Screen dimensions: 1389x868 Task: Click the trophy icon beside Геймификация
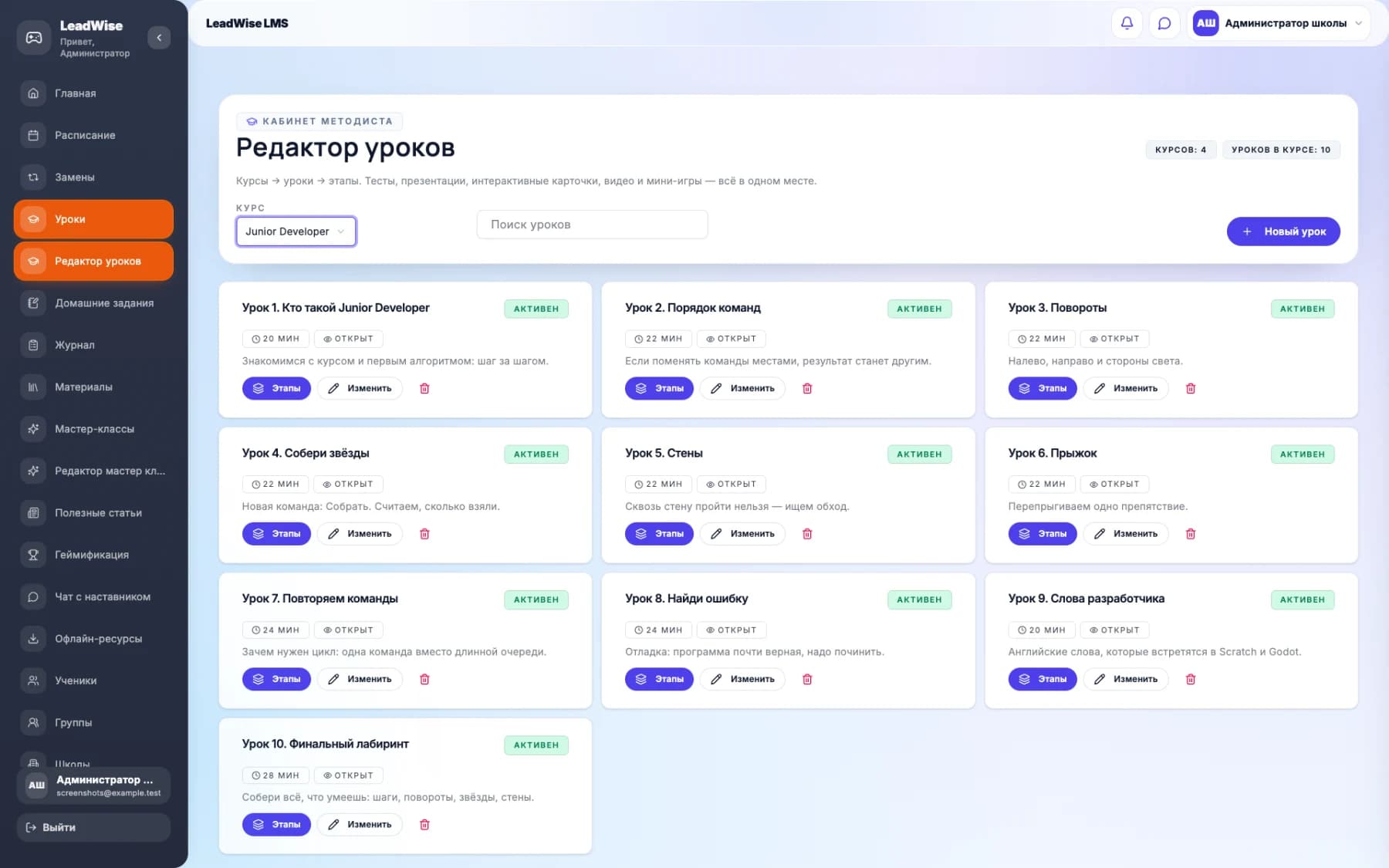(33, 555)
